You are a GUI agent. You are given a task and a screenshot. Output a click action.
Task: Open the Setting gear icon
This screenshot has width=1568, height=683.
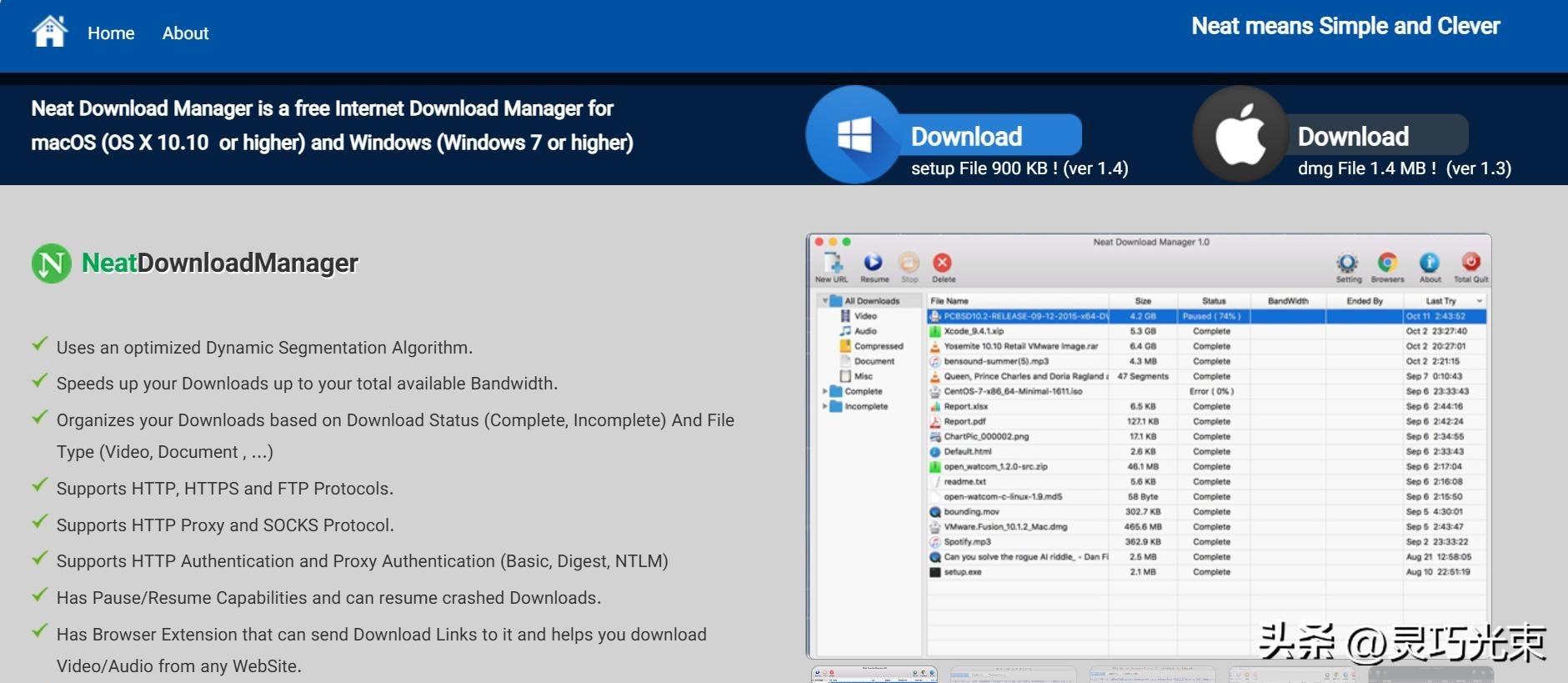click(1347, 264)
